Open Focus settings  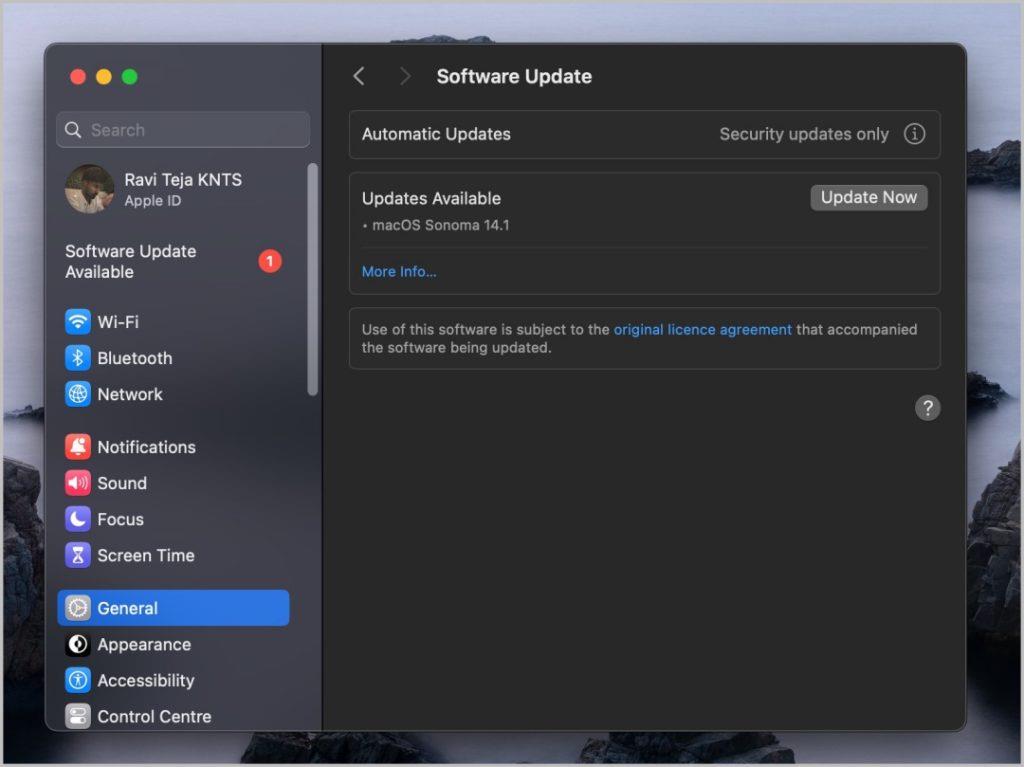173,519
